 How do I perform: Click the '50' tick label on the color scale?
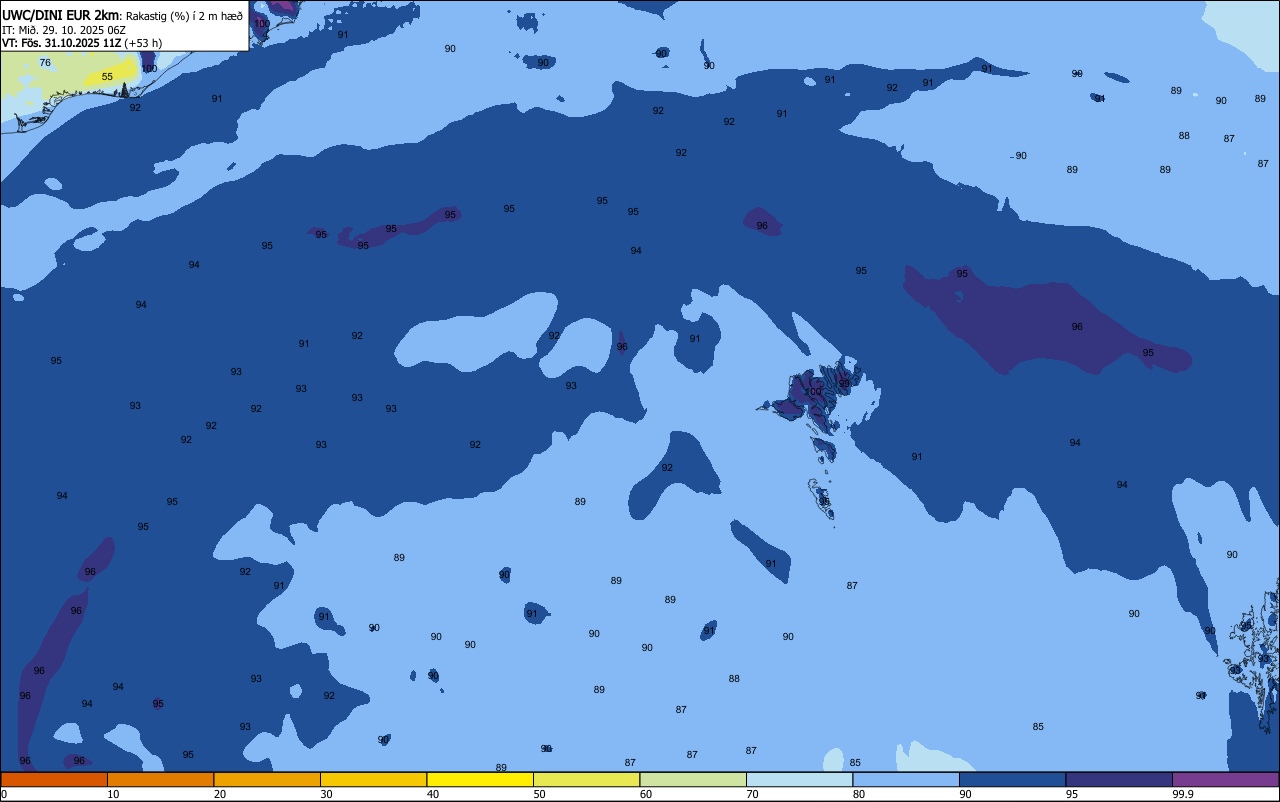[x=539, y=794]
